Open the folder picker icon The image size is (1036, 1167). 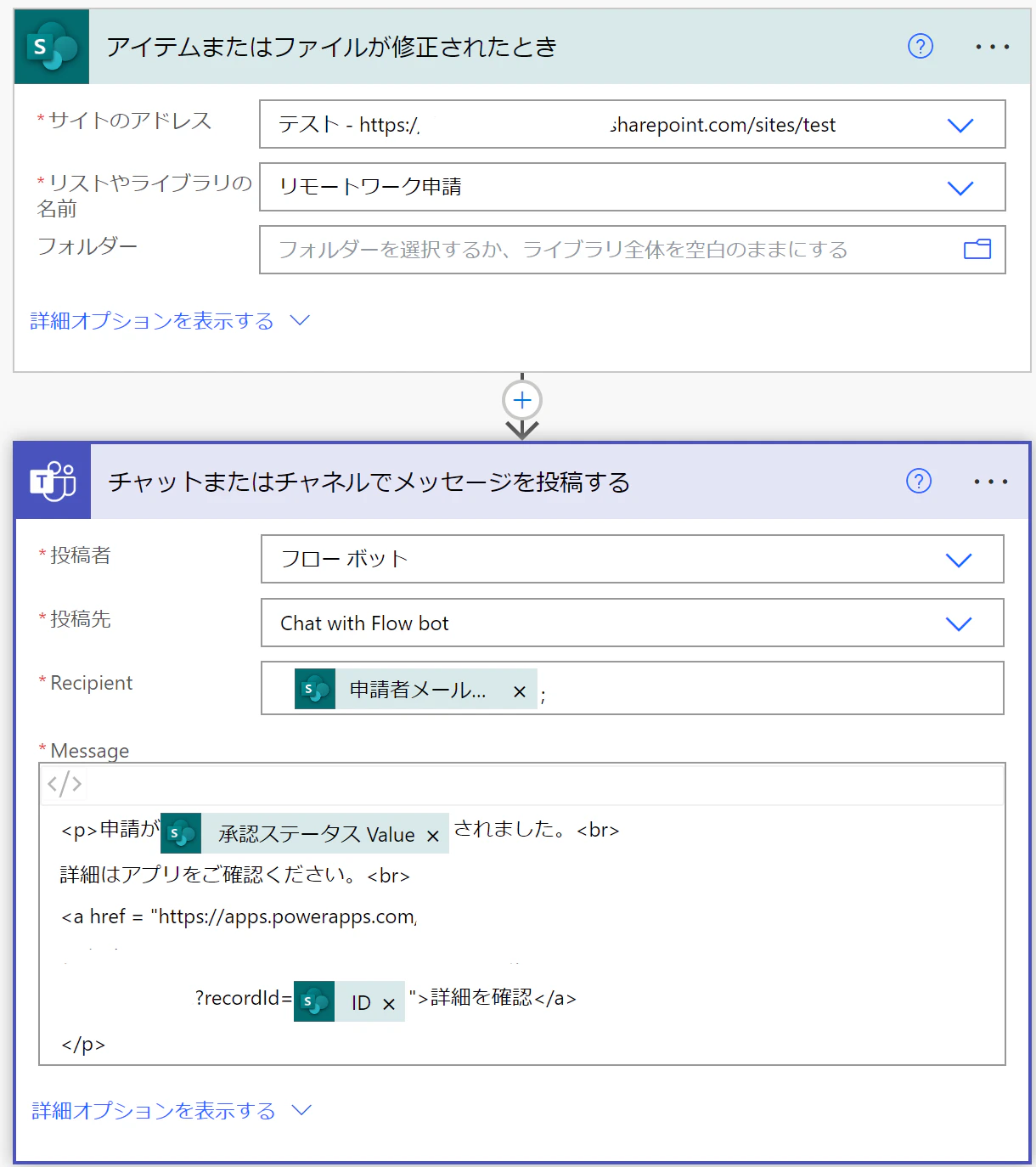[x=977, y=249]
